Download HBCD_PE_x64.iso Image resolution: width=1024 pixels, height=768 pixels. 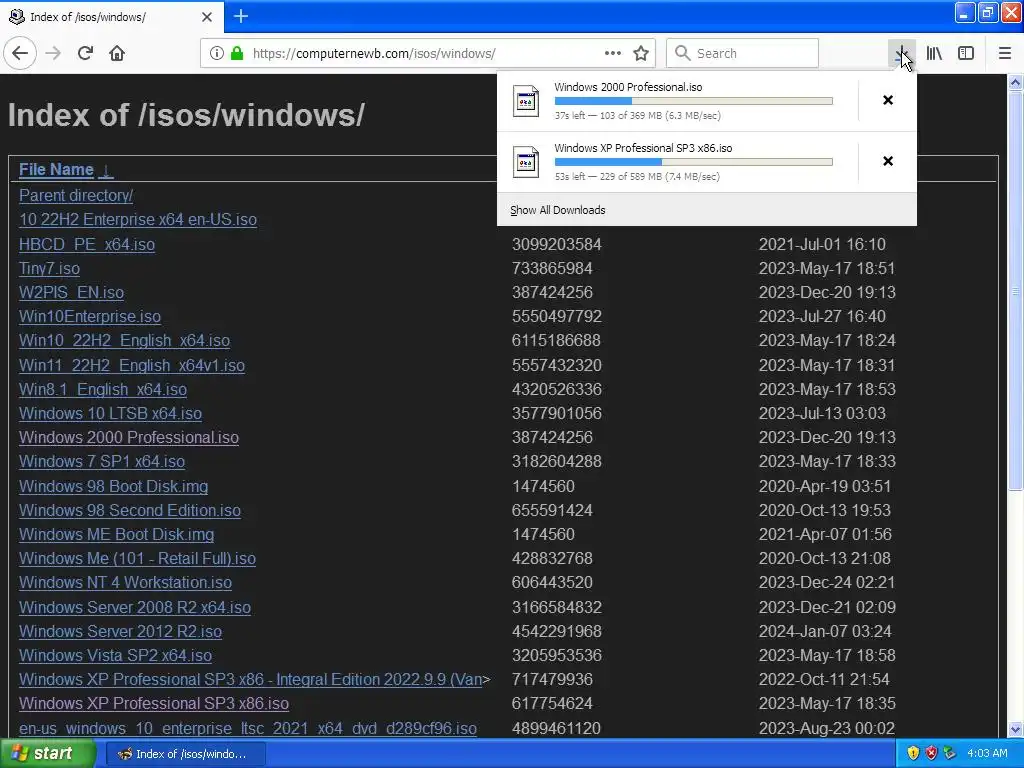click(x=87, y=244)
